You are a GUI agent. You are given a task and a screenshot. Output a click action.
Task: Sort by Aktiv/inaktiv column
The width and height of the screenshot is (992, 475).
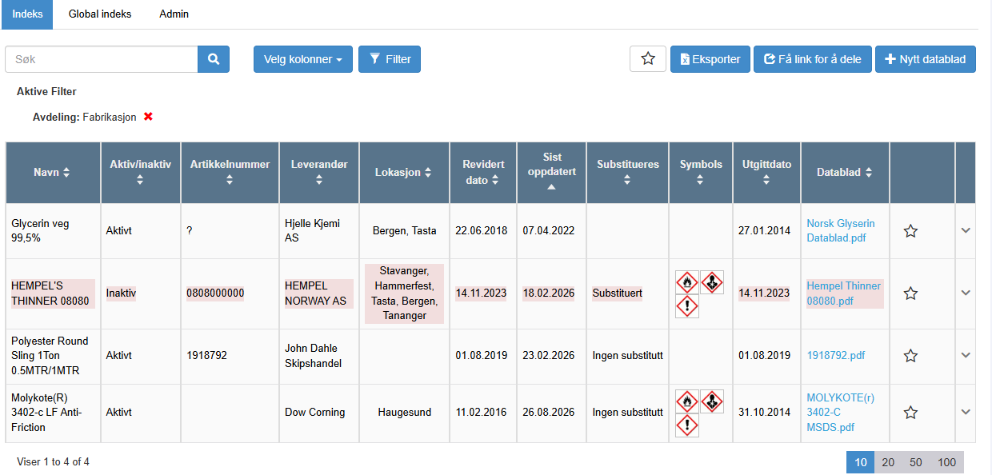[140, 172]
